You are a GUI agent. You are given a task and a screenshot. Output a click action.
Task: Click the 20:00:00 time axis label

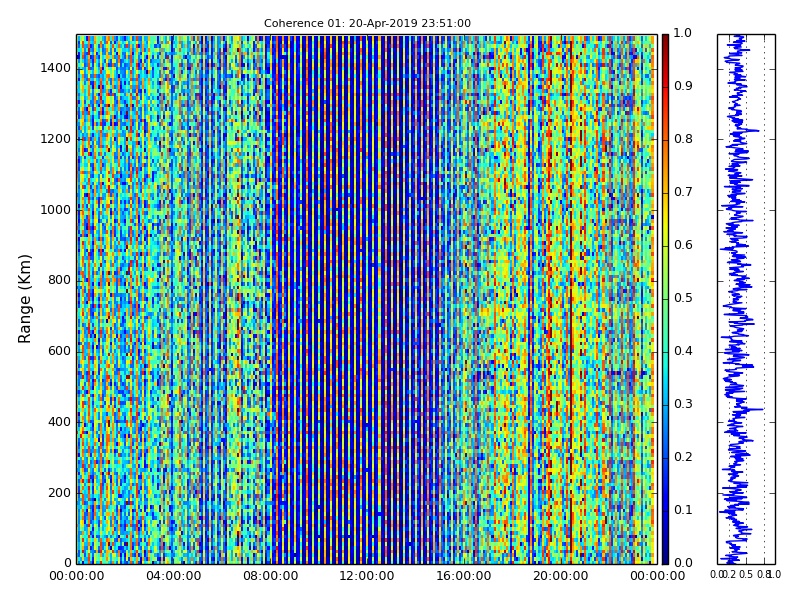pyautogui.click(x=561, y=576)
